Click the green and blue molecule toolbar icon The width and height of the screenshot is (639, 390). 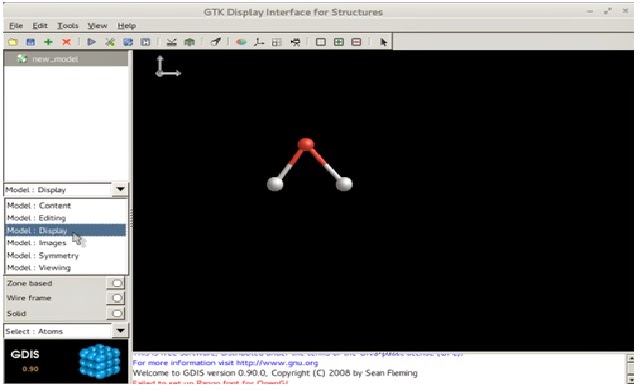point(110,42)
